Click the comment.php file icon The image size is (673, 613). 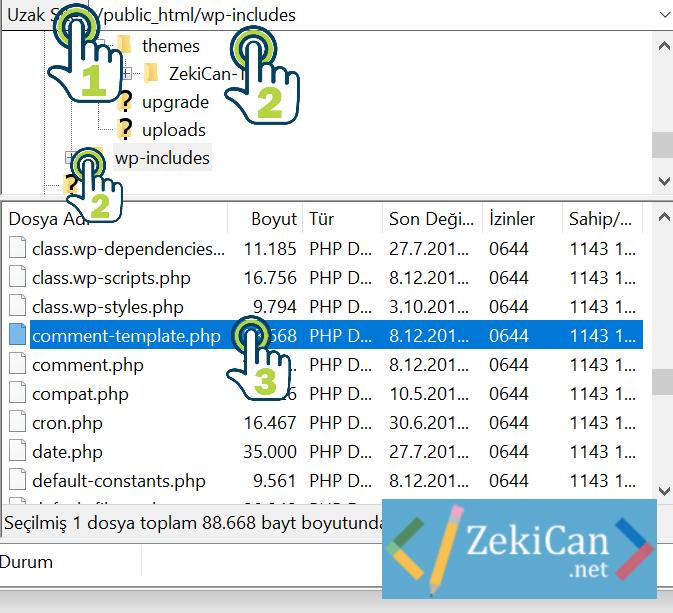click(18, 365)
